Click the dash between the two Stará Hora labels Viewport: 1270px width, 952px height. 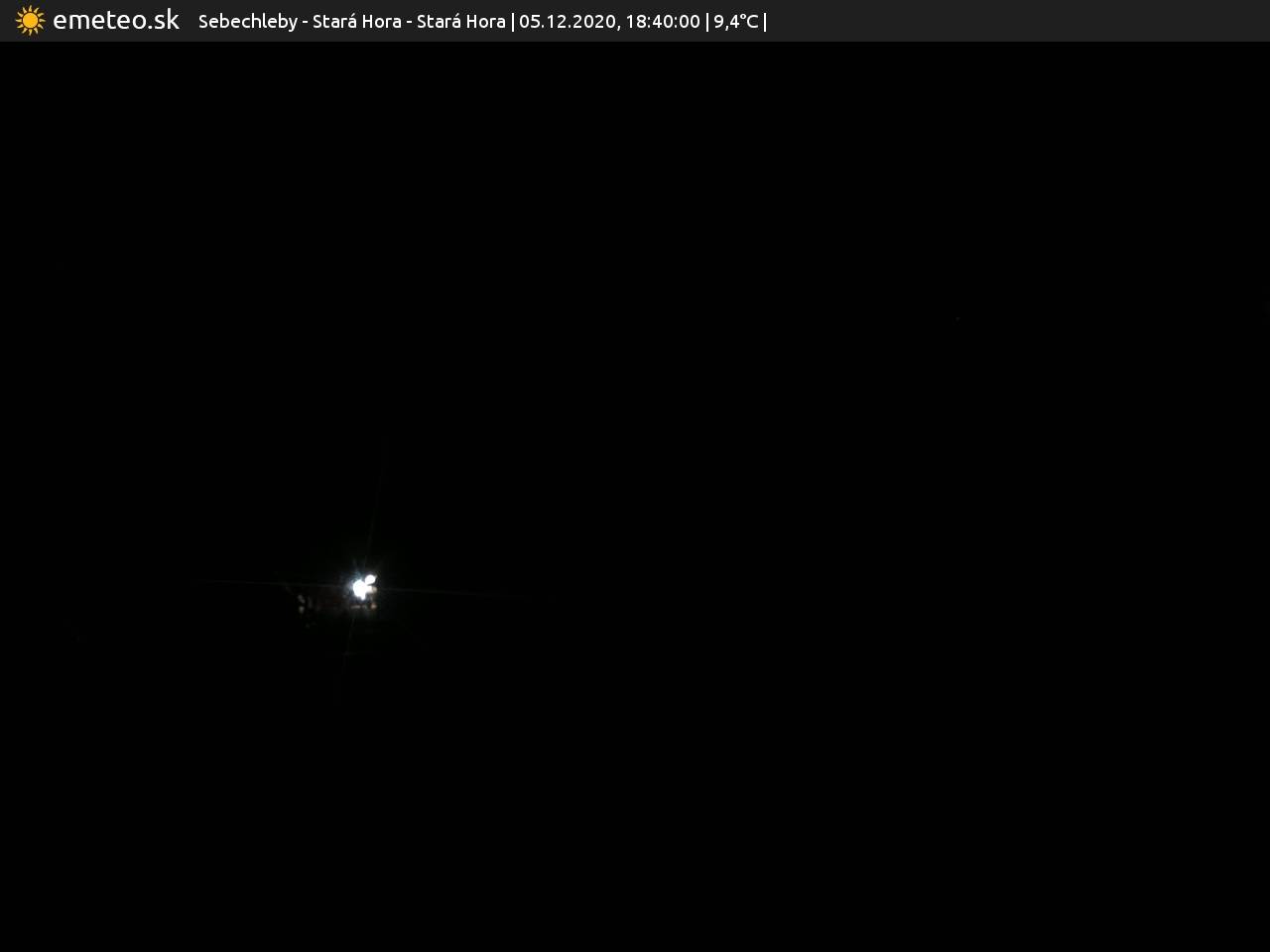click(x=409, y=22)
